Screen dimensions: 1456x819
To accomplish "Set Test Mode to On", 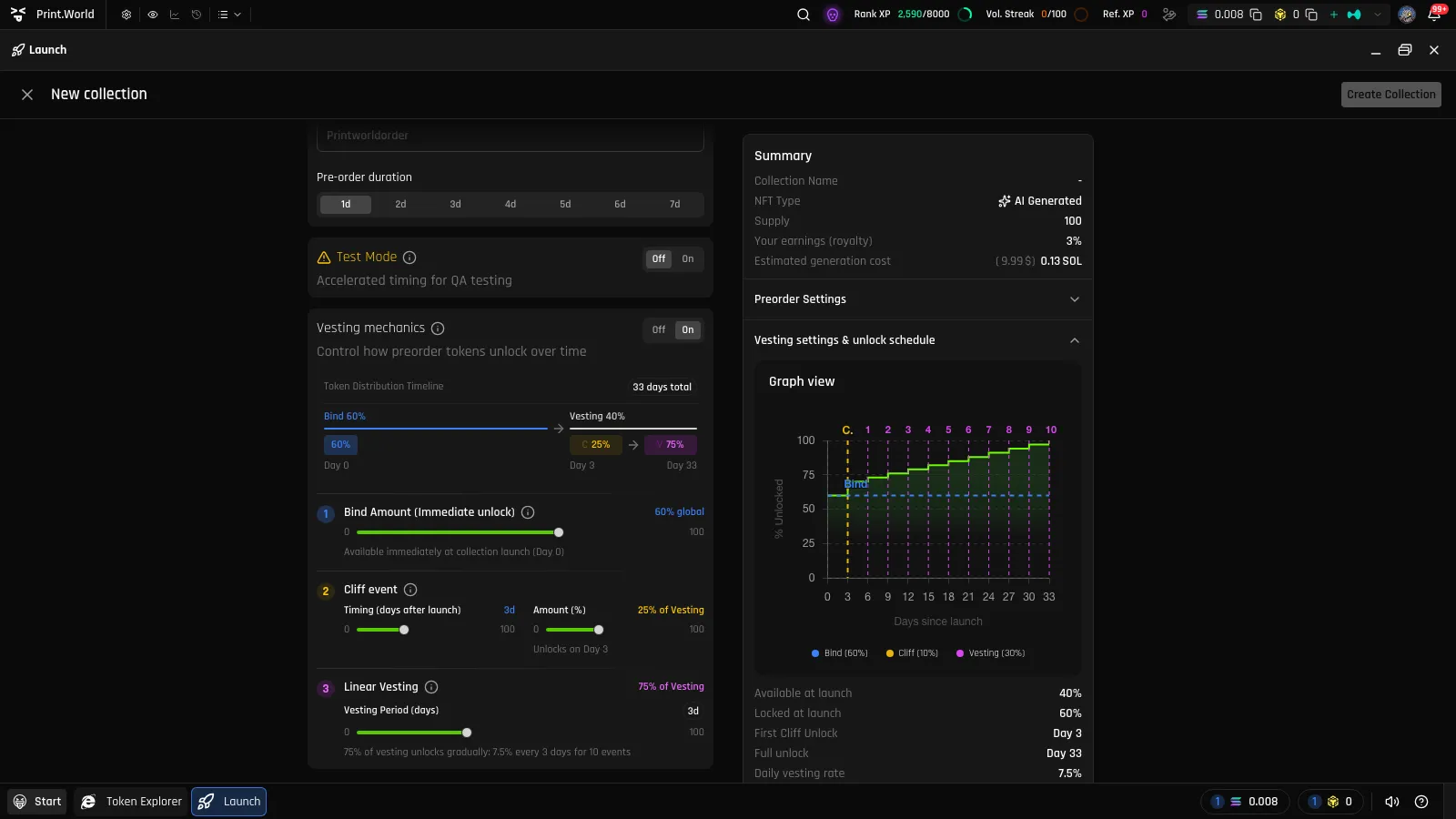I will click(688, 259).
